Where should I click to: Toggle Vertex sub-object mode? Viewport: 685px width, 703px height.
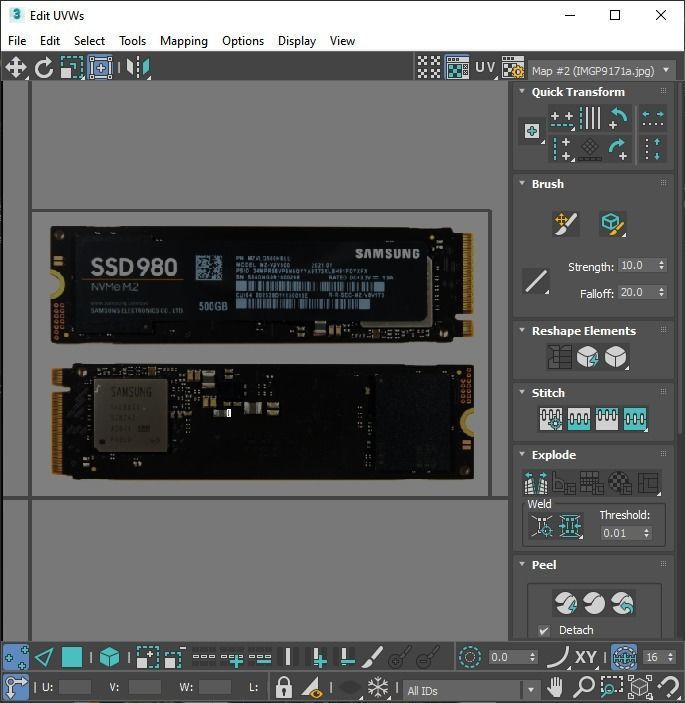[x=16, y=658]
